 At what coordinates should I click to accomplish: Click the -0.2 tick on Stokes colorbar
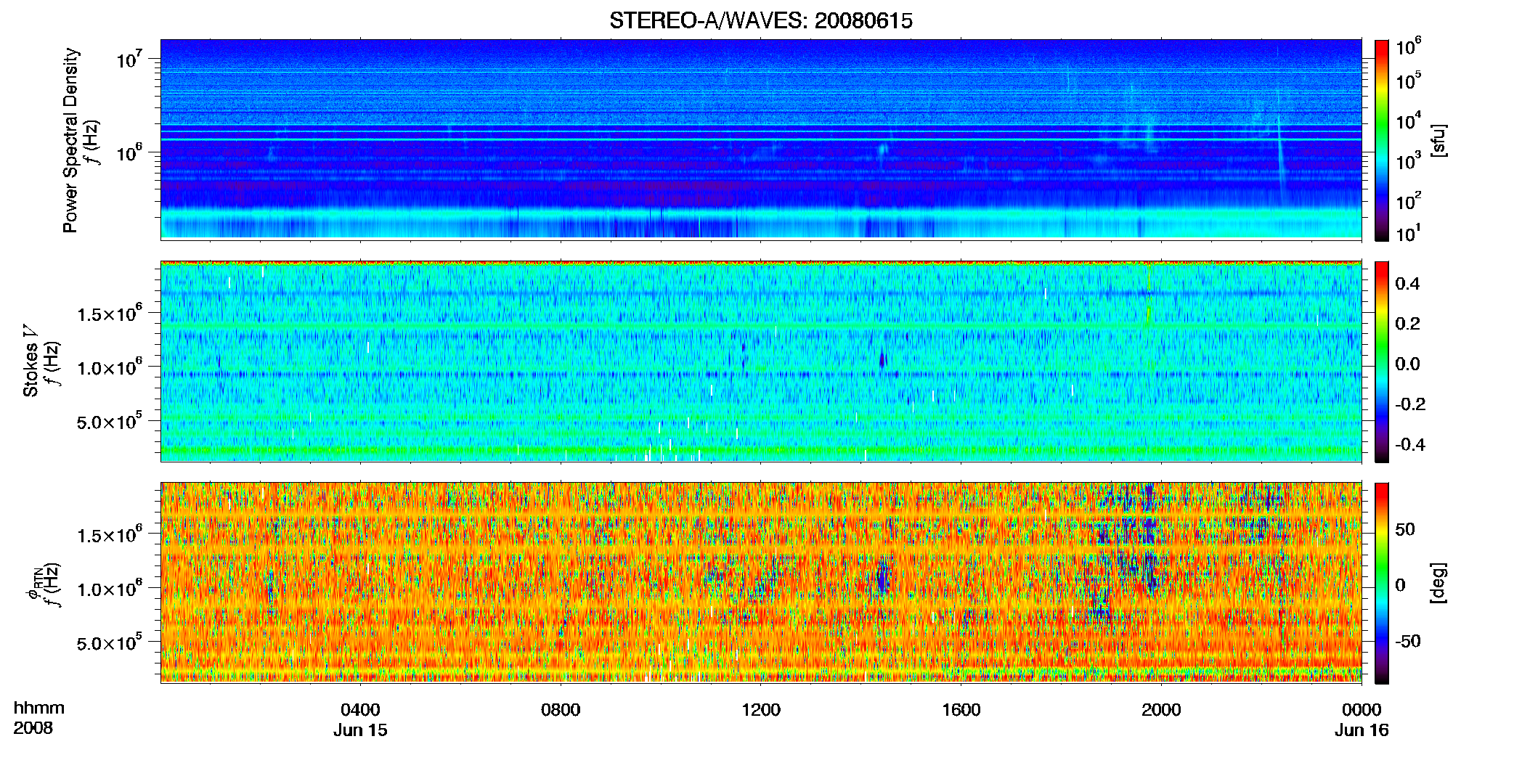(x=1410, y=404)
